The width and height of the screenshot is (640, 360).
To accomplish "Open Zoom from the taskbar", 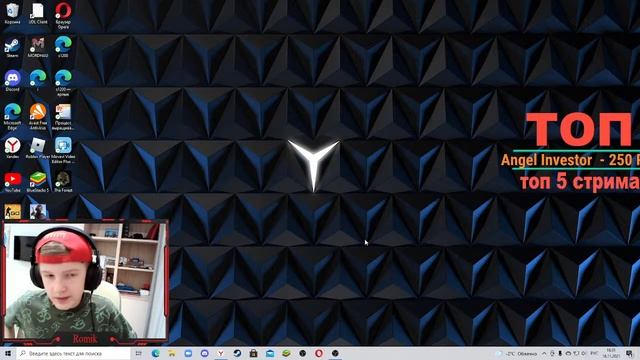I will tap(188, 353).
